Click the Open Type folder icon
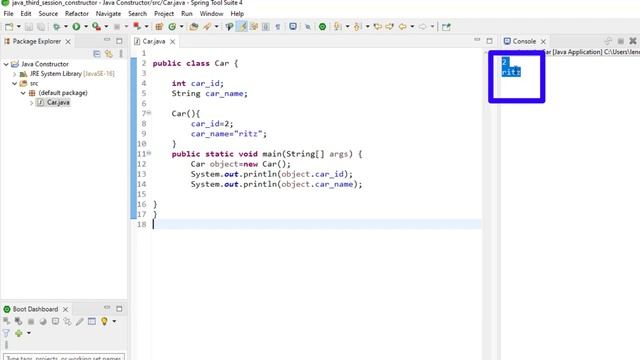640x360 pixels. pyautogui.click(x=194, y=27)
